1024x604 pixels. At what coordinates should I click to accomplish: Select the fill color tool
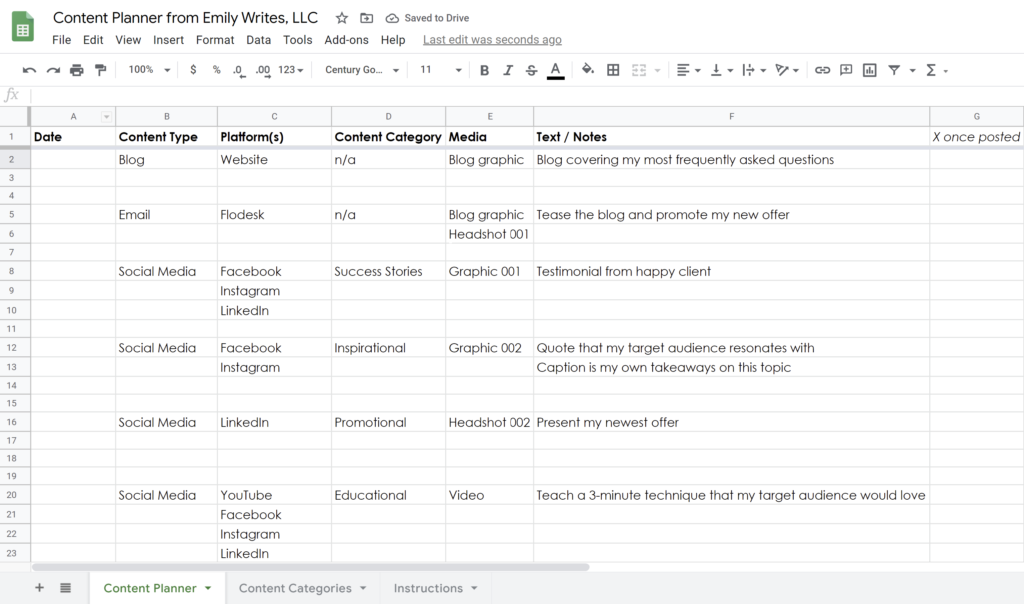[587, 70]
